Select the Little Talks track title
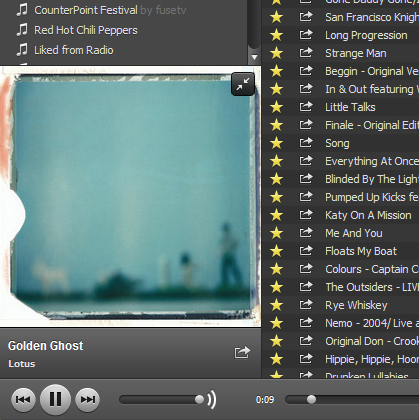The width and height of the screenshot is (419, 420). click(x=350, y=107)
